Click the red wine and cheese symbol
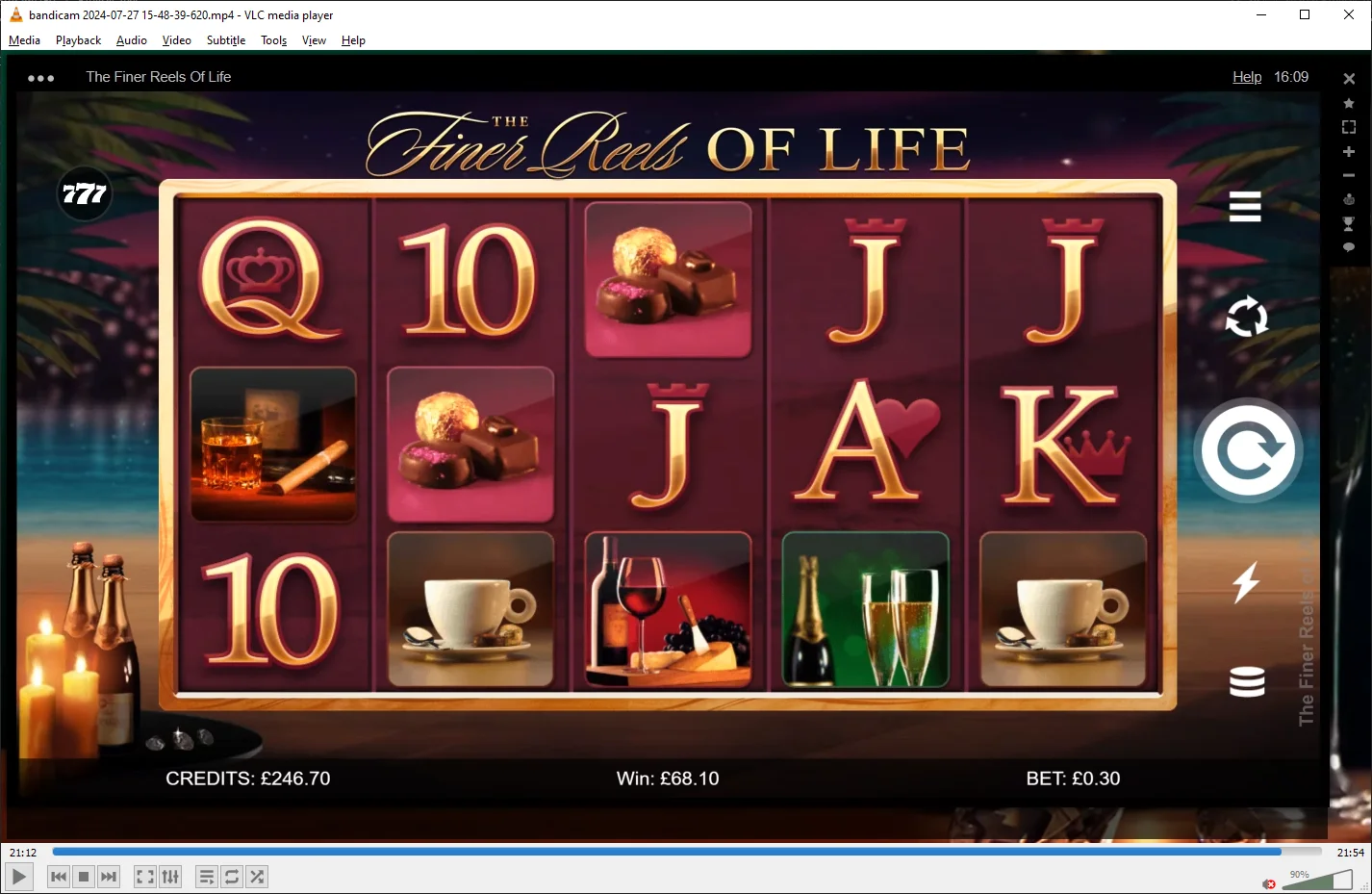This screenshot has width=1372, height=894. (x=668, y=609)
